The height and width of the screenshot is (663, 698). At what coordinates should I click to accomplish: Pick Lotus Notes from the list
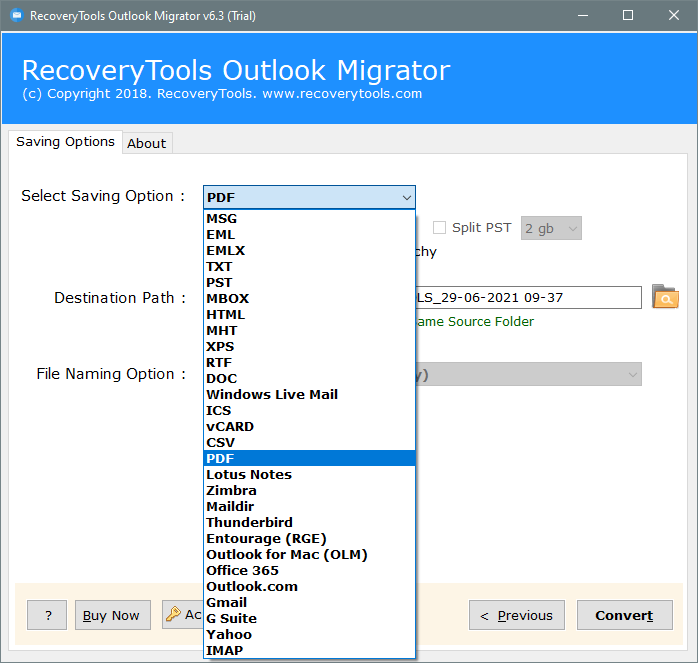tap(309, 475)
